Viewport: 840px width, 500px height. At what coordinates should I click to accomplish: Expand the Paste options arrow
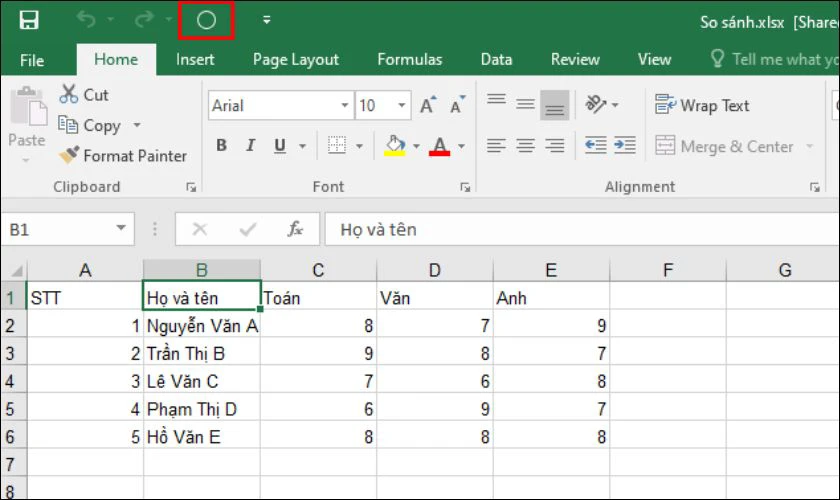pyautogui.click(x=26, y=160)
